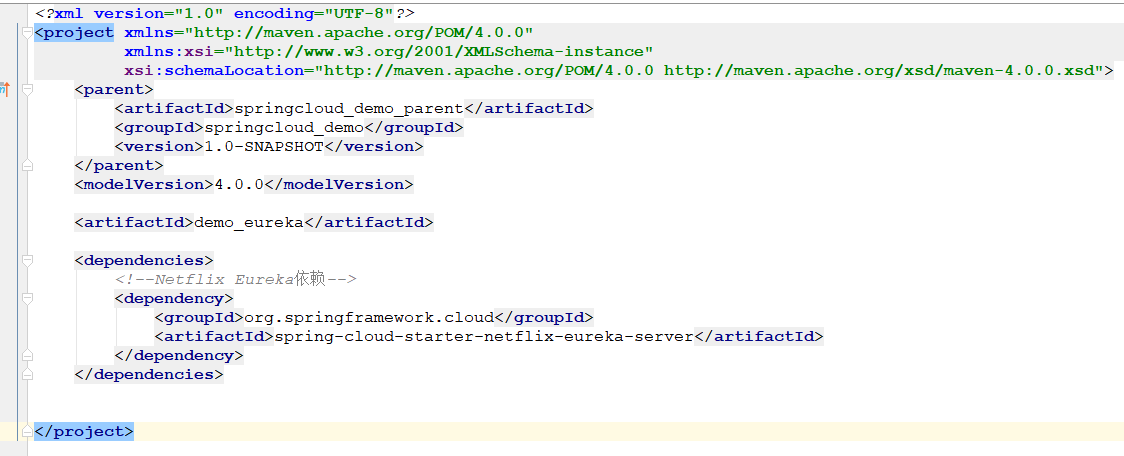Collapse the opening dependency tag fold marker
This screenshot has width=1124, height=456.
coord(27,298)
